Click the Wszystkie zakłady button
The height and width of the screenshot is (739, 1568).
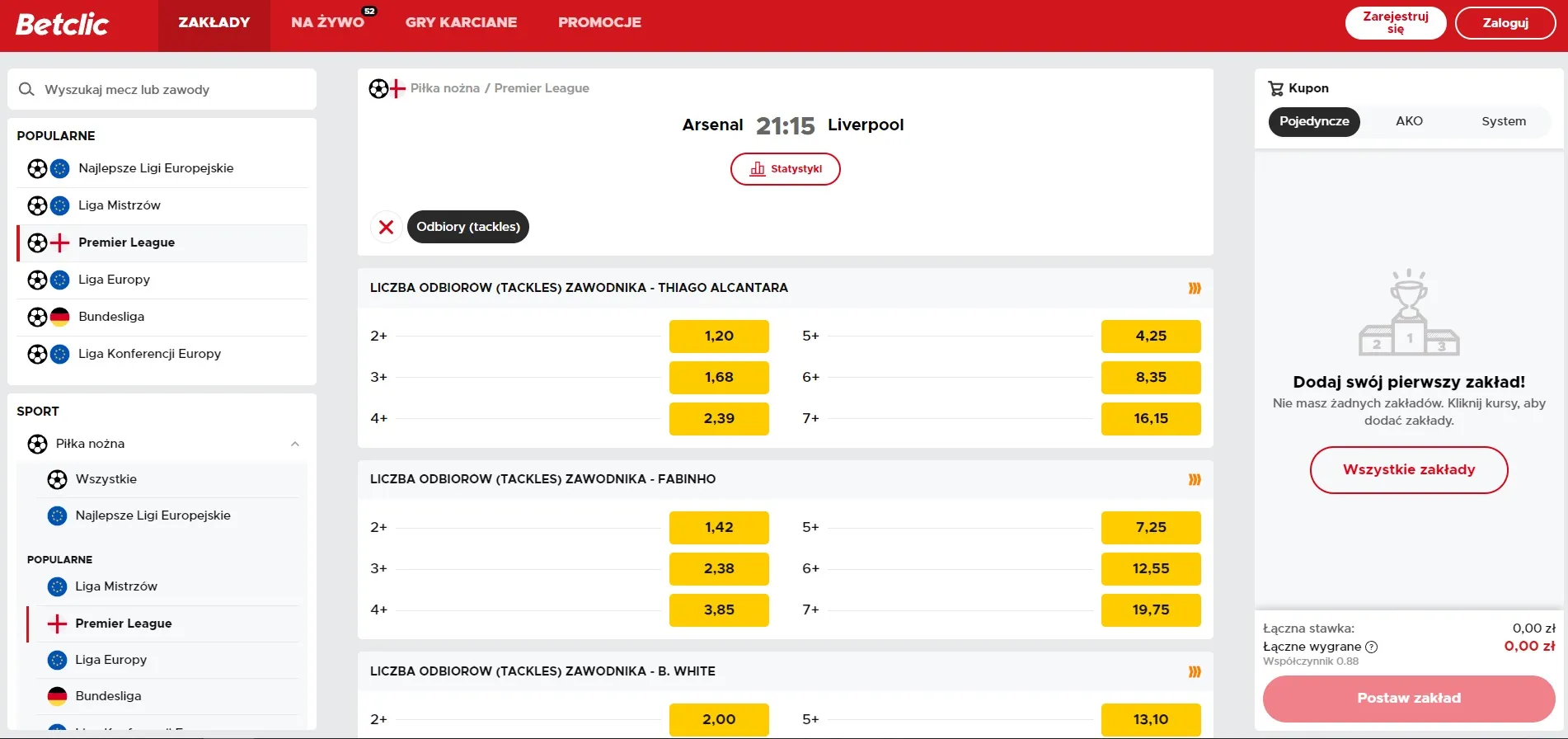pos(1409,470)
